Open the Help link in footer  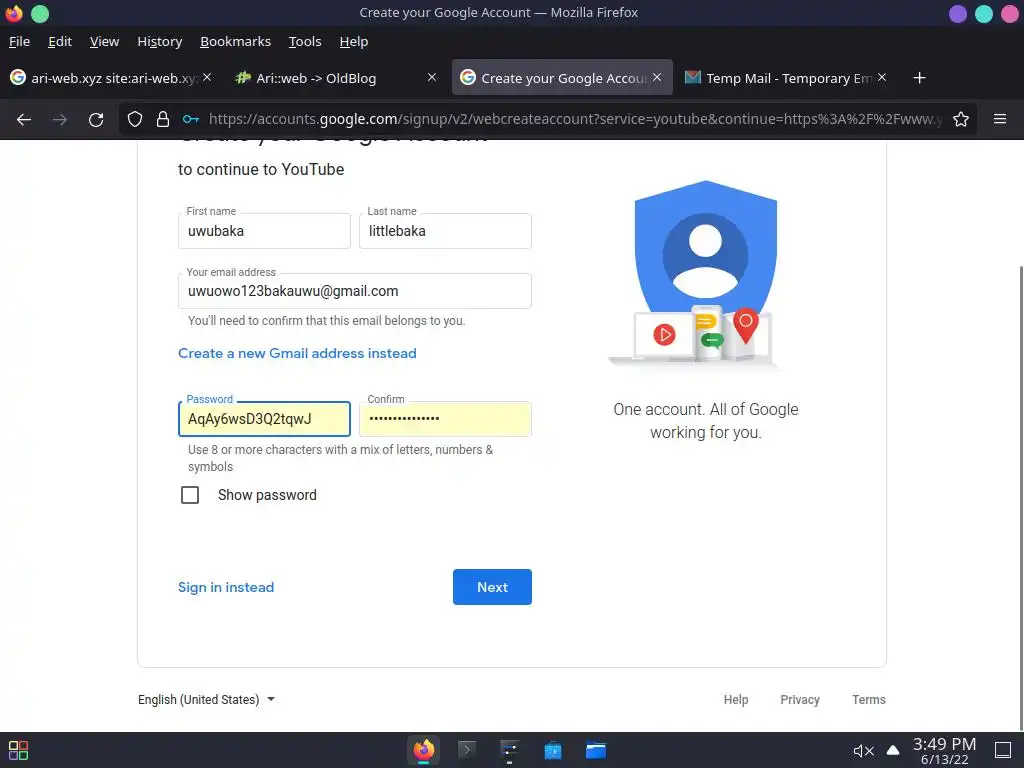coord(736,699)
